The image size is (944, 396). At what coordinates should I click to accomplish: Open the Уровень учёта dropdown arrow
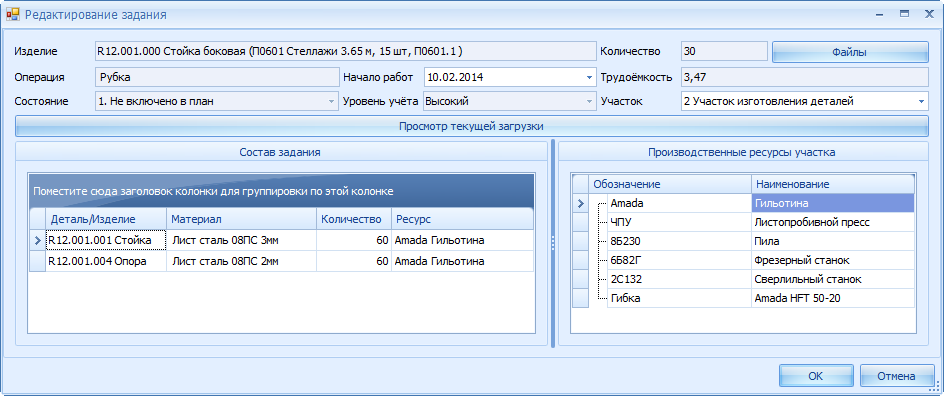point(589,102)
